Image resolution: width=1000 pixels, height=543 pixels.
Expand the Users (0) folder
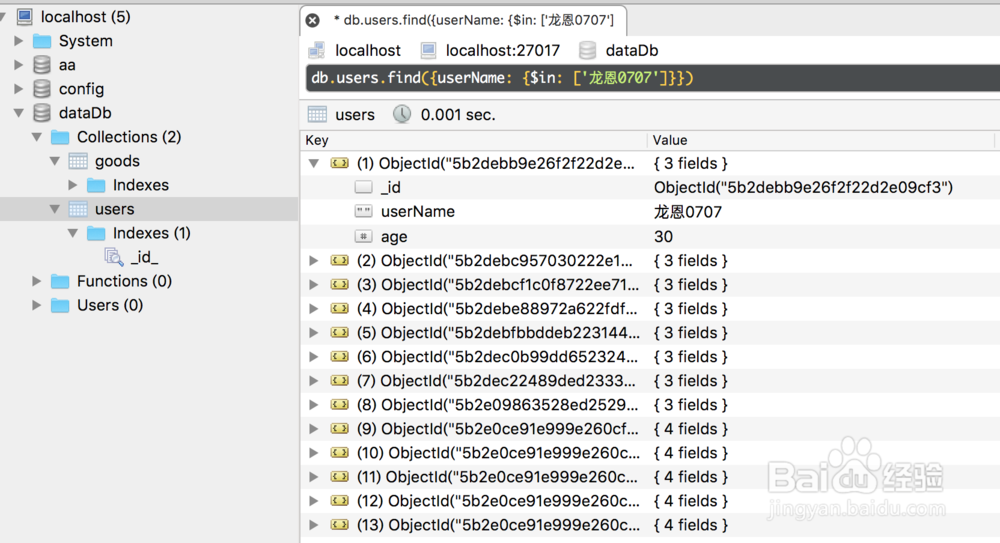(x=37, y=306)
